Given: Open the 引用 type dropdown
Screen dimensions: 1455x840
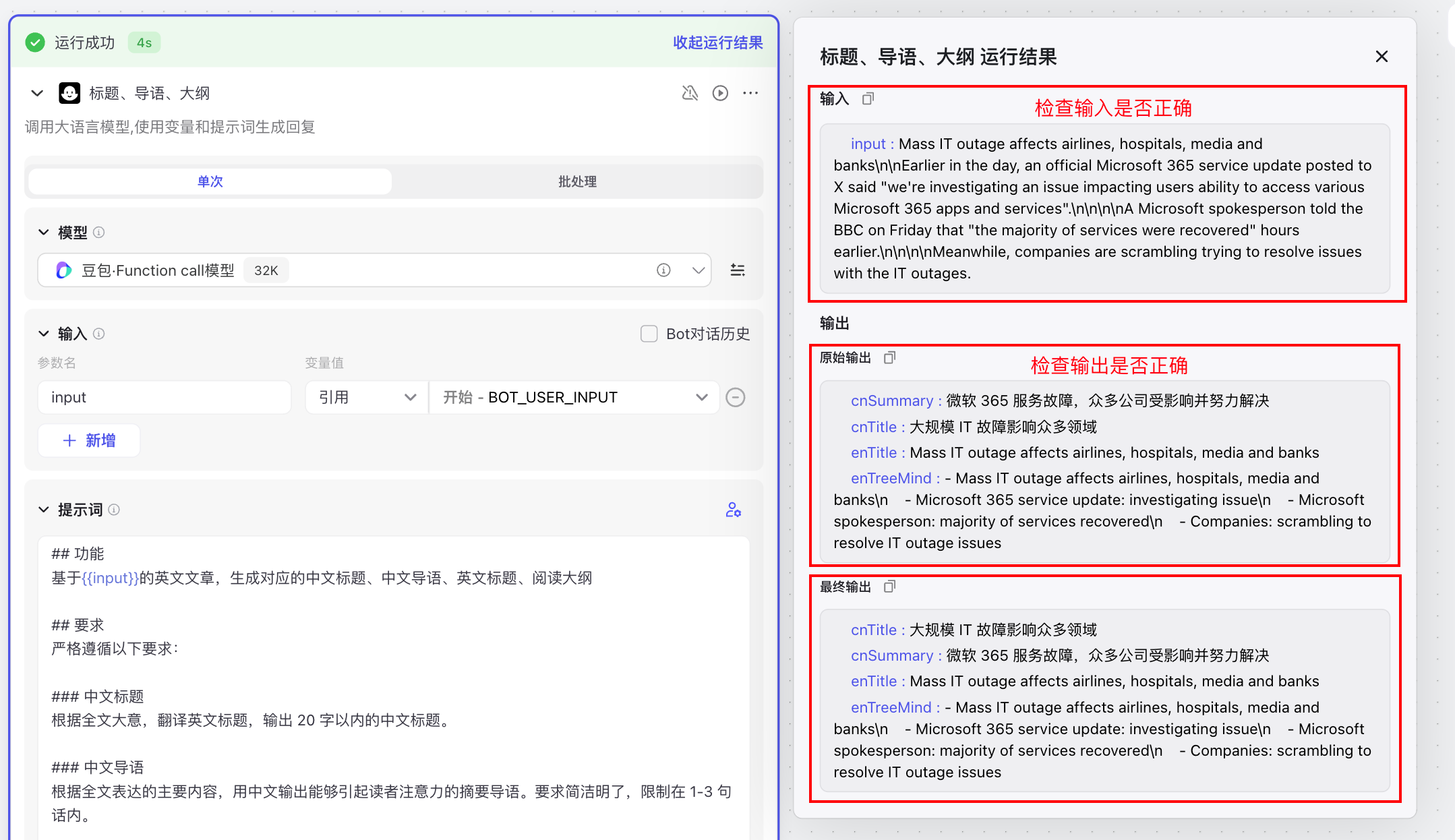Looking at the screenshot, I should [366, 398].
